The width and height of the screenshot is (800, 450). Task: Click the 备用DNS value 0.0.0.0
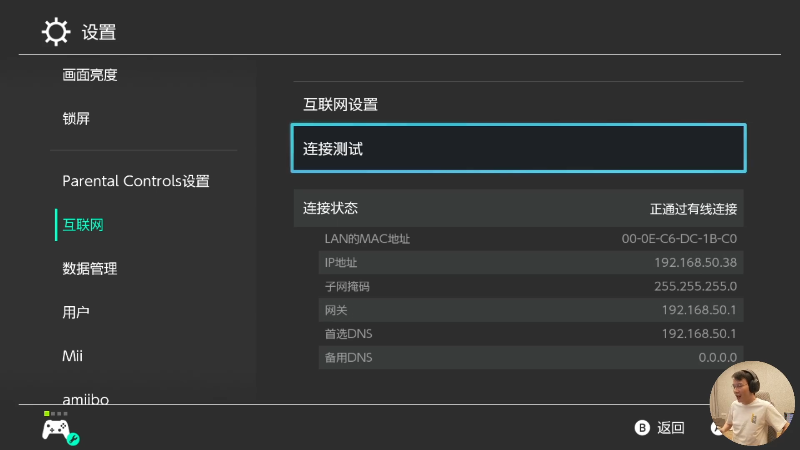(717, 358)
